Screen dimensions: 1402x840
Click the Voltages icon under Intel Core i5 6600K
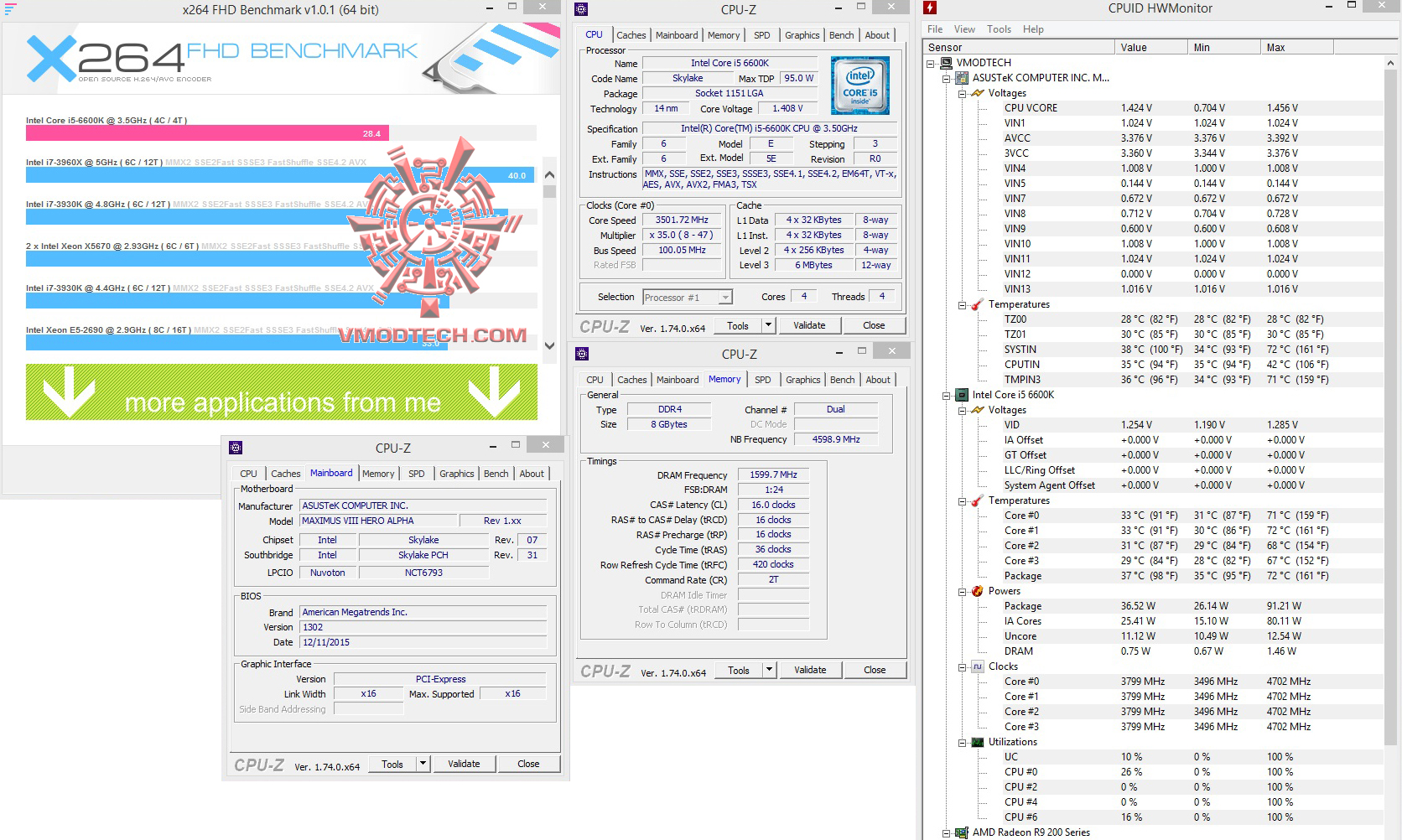click(978, 410)
